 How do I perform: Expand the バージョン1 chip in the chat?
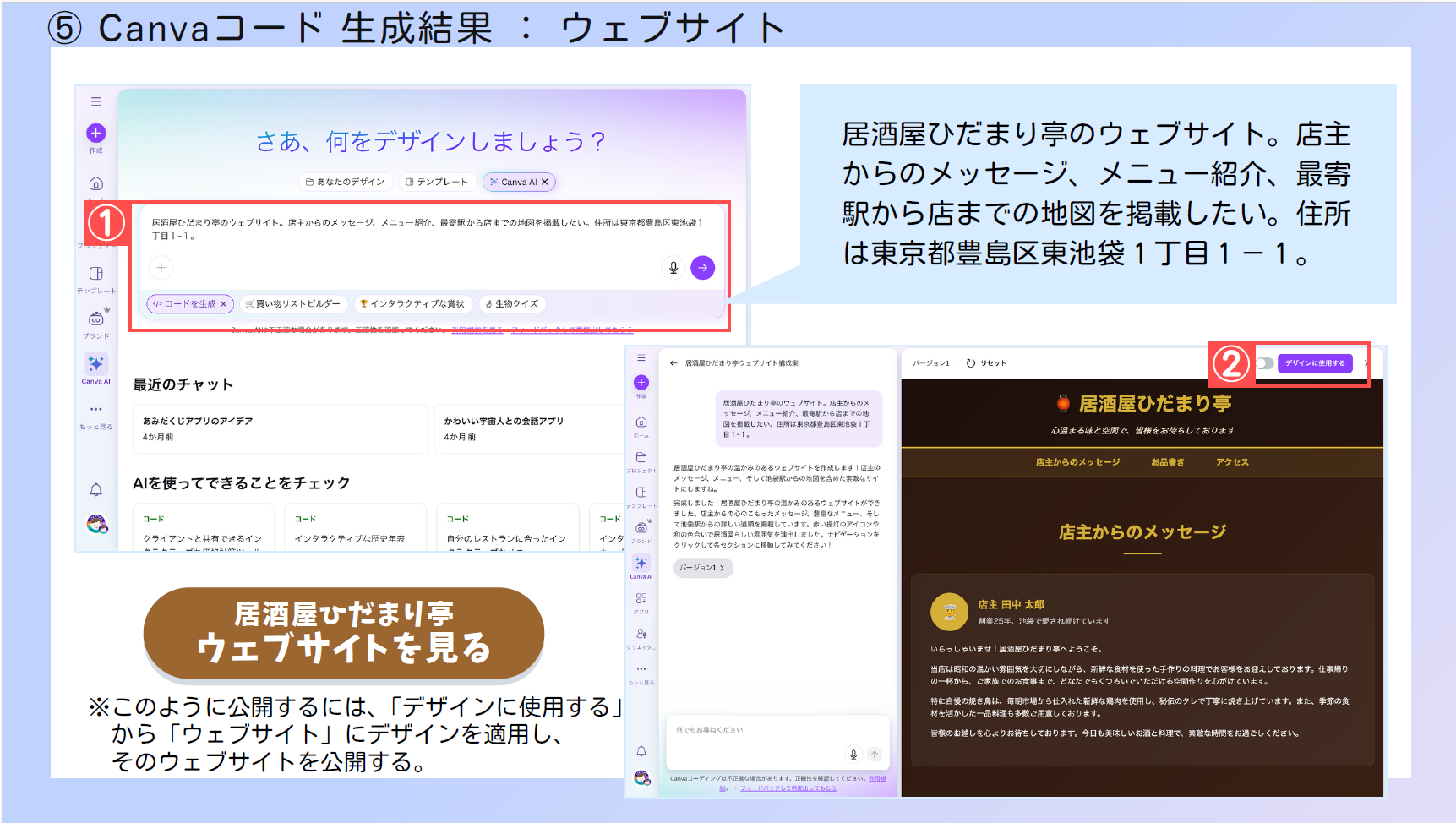[x=703, y=568]
